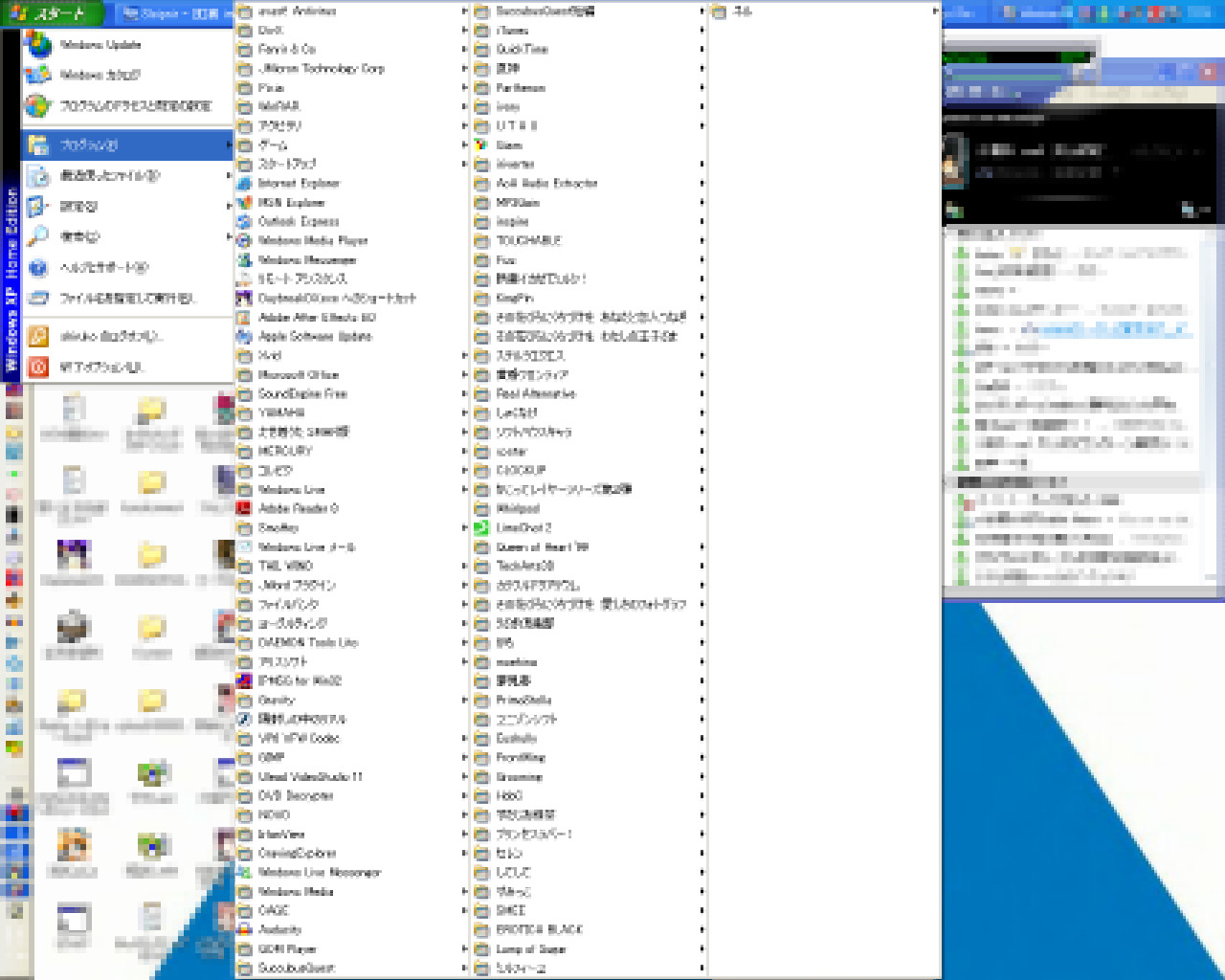Open Windows Messenger from the Programs list
1225x980 pixels.
point(307,259)
